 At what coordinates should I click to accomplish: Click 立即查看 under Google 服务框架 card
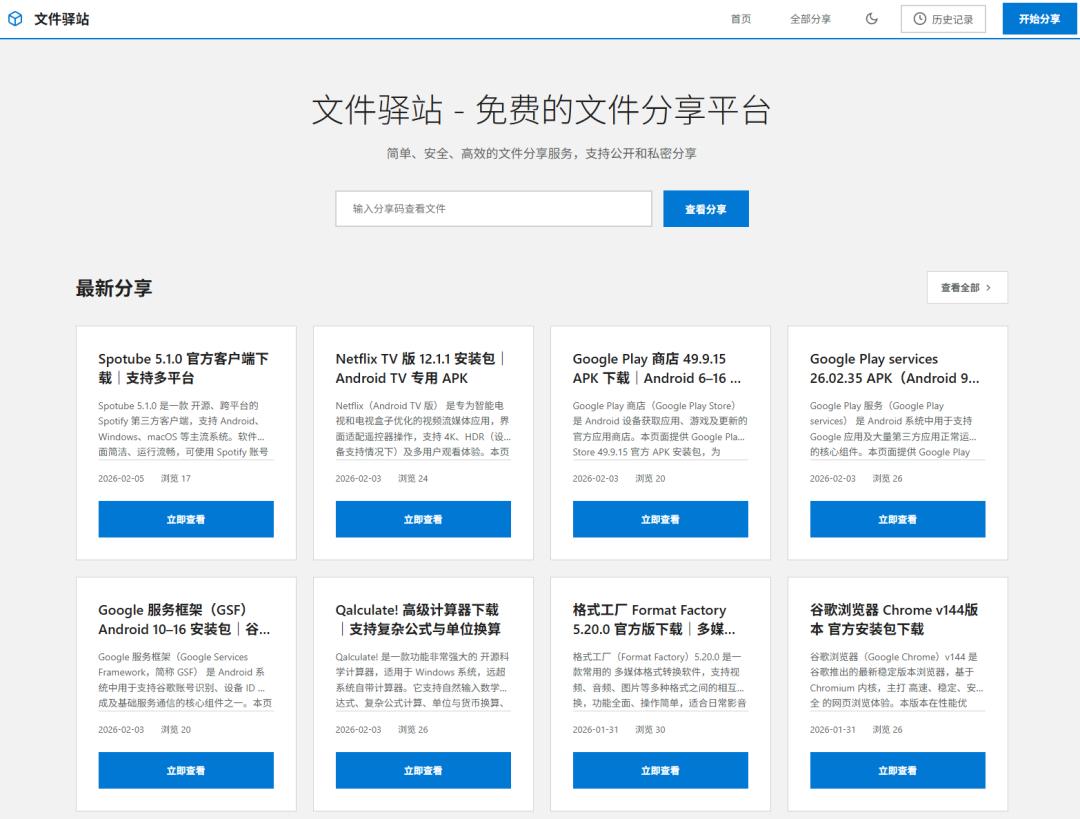coord(186,771)
